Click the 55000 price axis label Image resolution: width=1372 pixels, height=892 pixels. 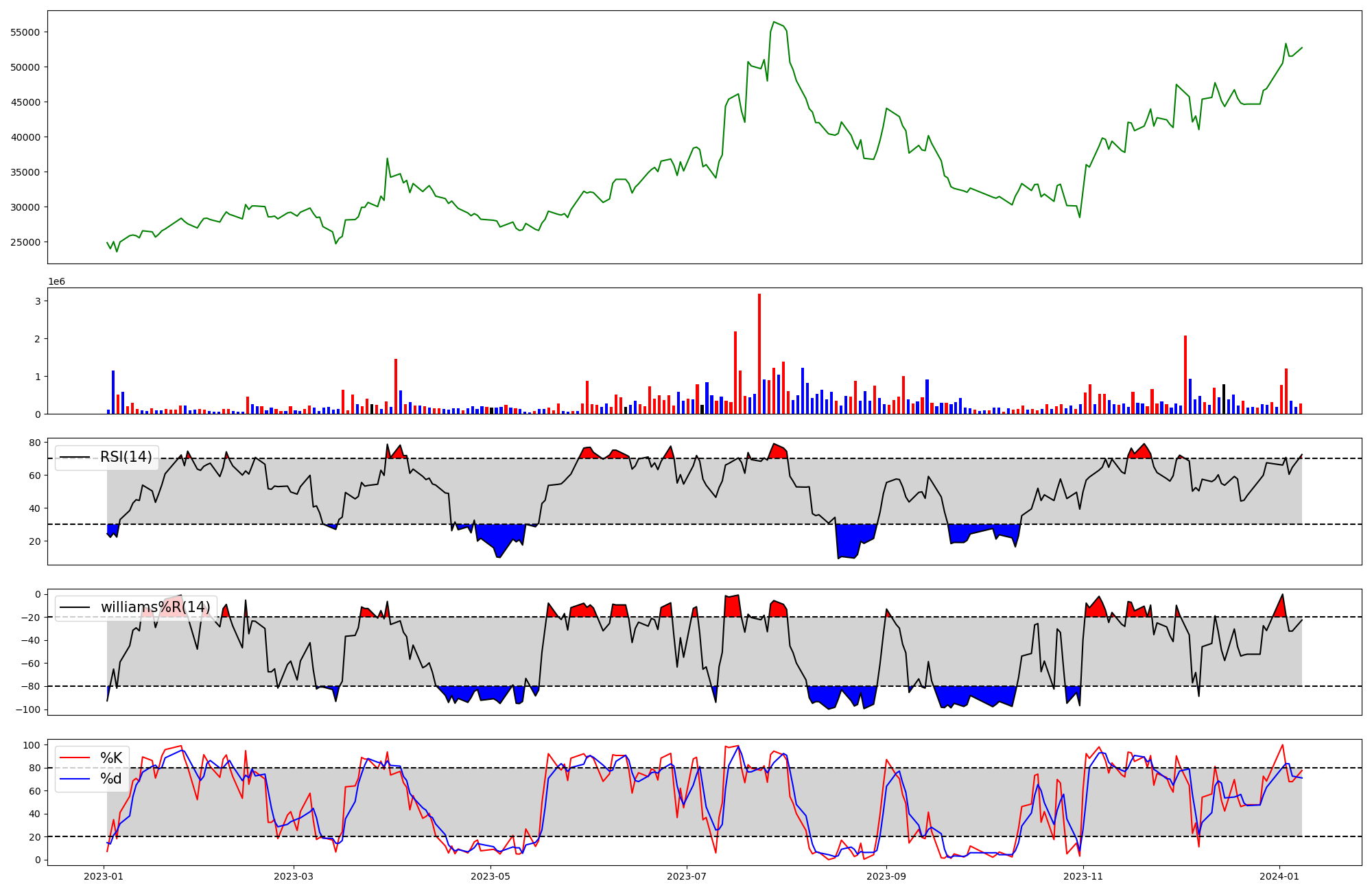coord(25,32)
